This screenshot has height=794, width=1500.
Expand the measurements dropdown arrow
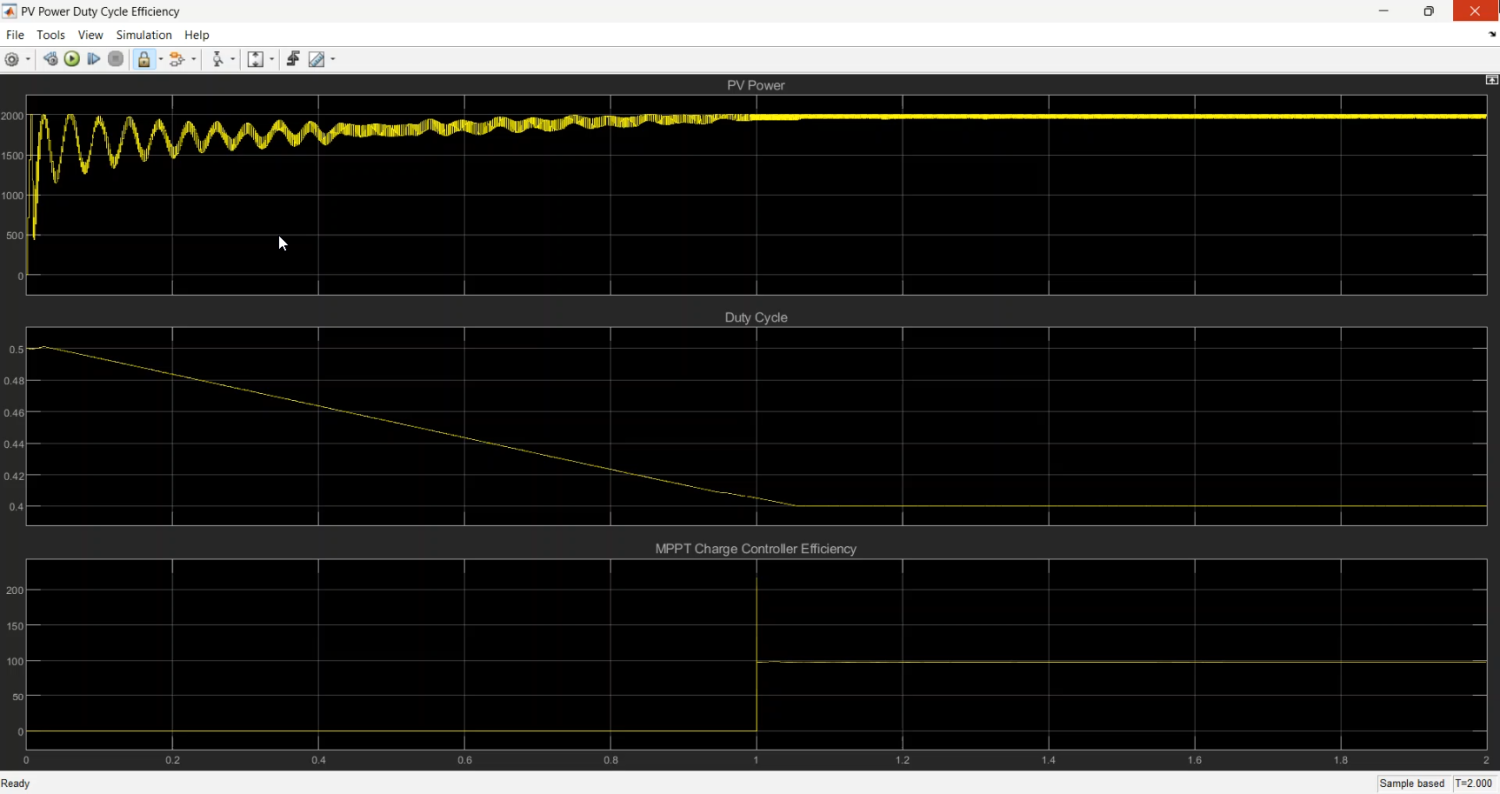click(x=333, y=59)
